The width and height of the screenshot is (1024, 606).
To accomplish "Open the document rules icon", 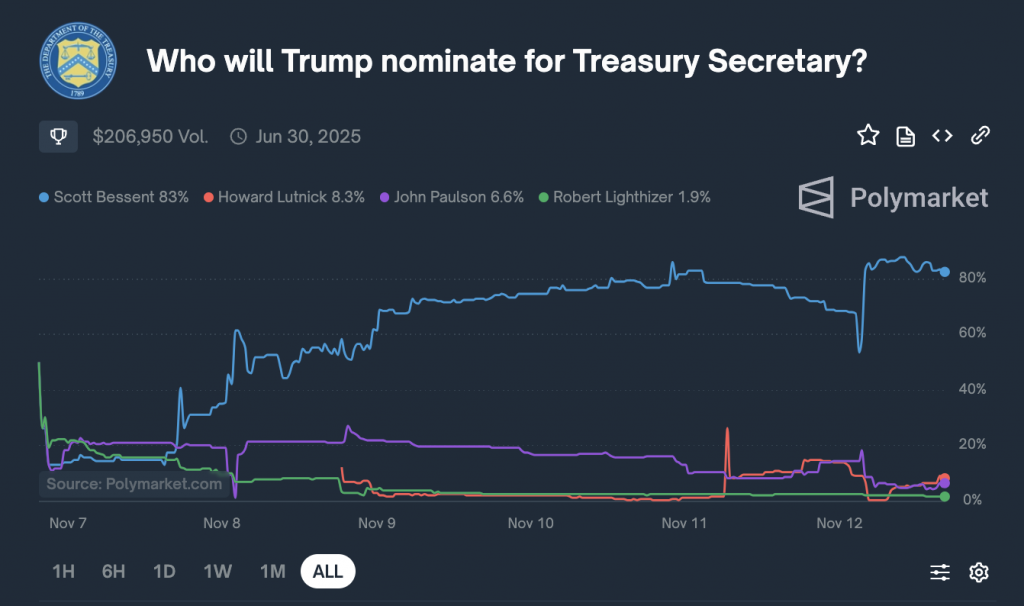I will click(905, 136).
